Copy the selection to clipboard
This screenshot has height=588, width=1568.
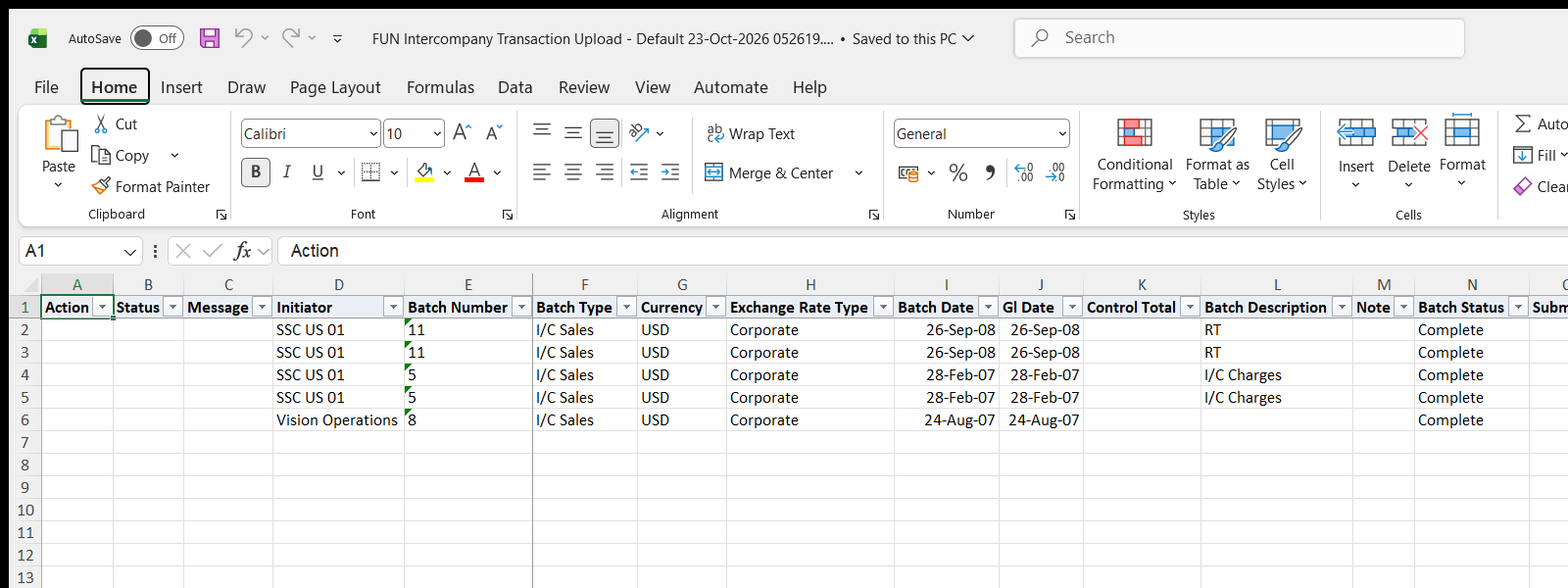pyautogui.click(x=121, y=155)
